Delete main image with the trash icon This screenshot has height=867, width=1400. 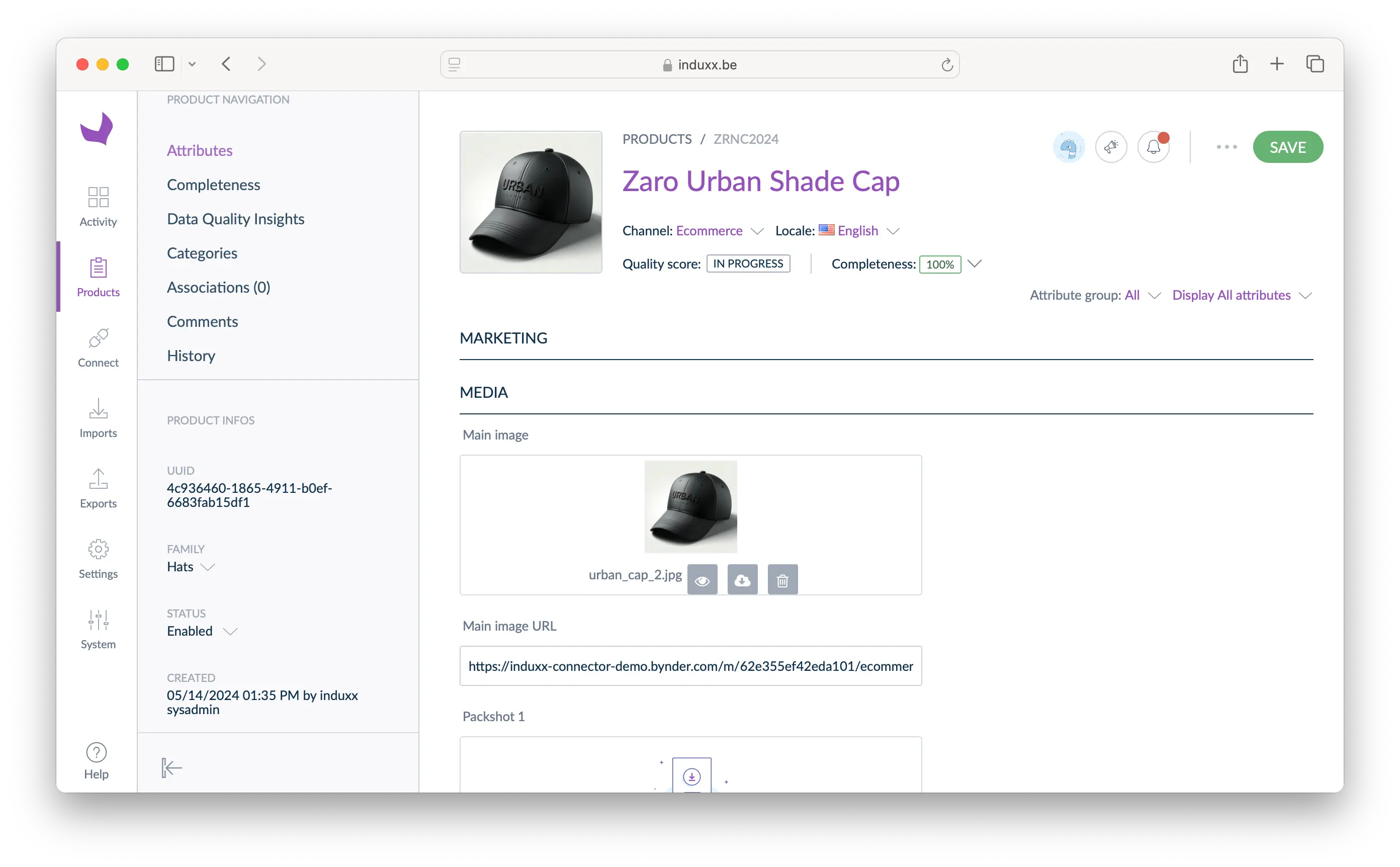pyautogui.click(x=782, y=580)
